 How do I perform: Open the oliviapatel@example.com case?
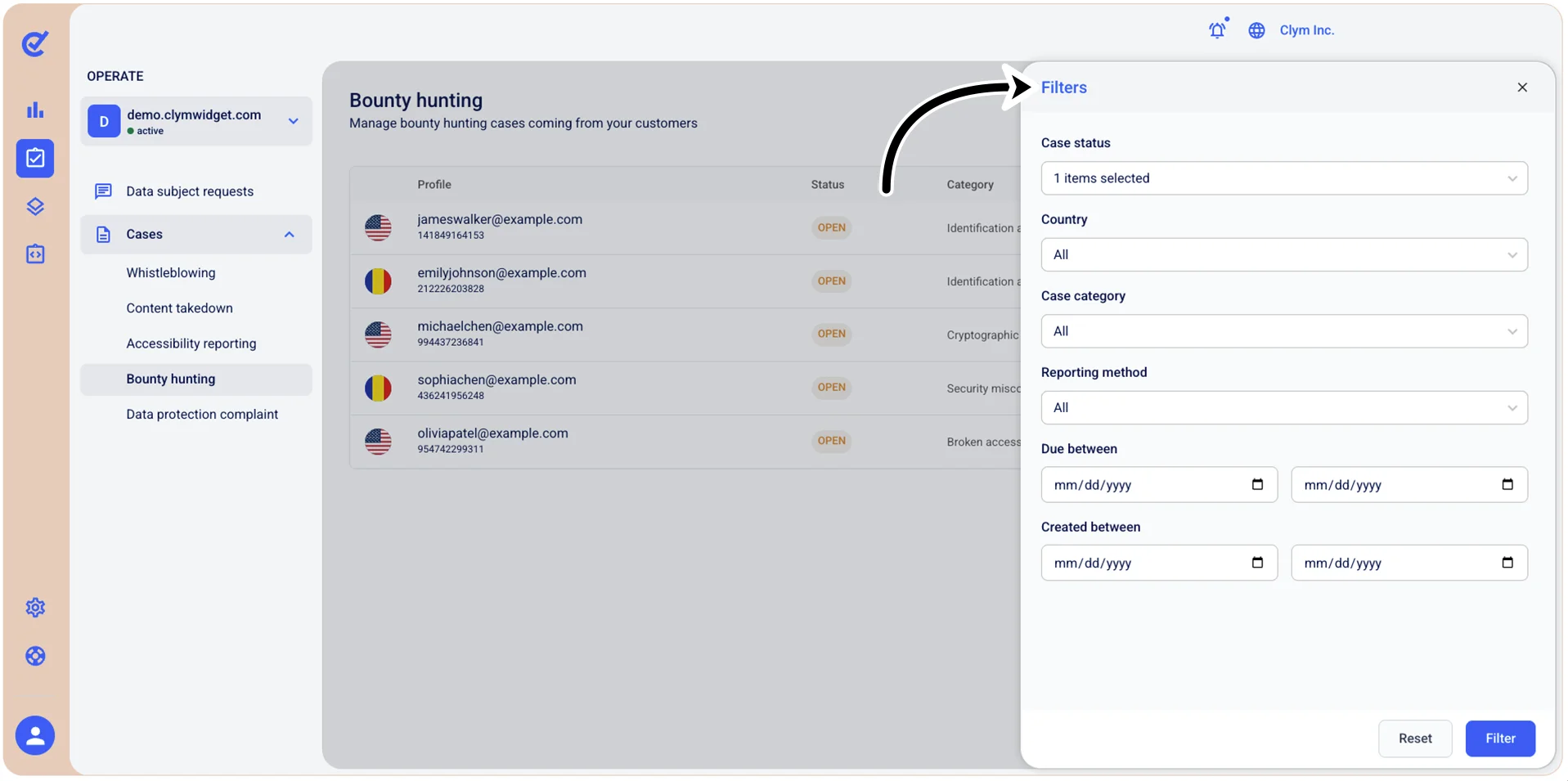(492, 433)
